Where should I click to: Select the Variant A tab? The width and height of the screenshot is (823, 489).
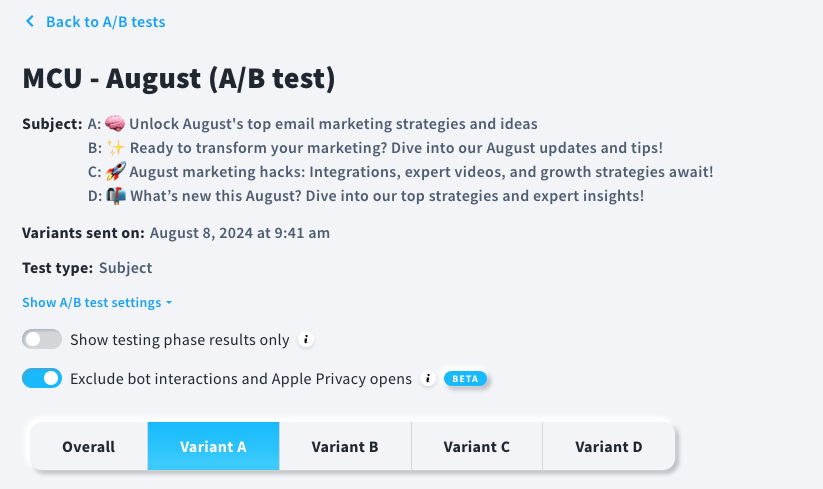click(x=213, y=447)
